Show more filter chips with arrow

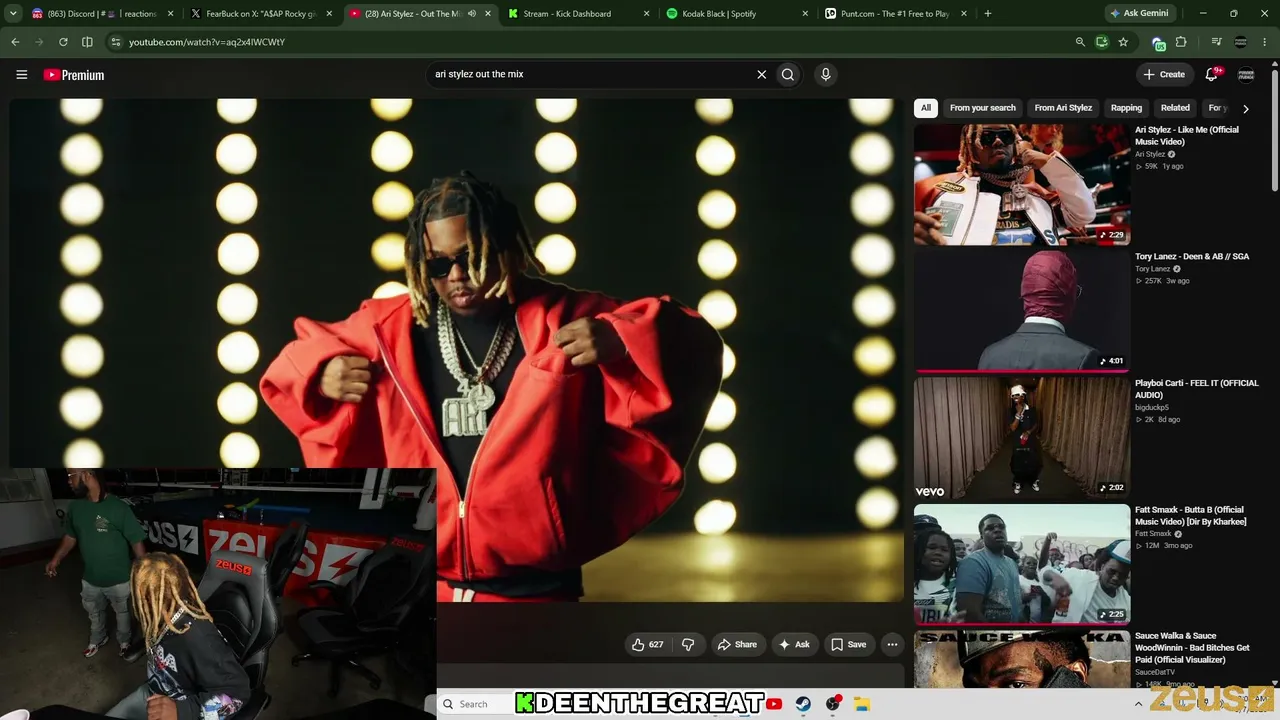[1245, 108]
